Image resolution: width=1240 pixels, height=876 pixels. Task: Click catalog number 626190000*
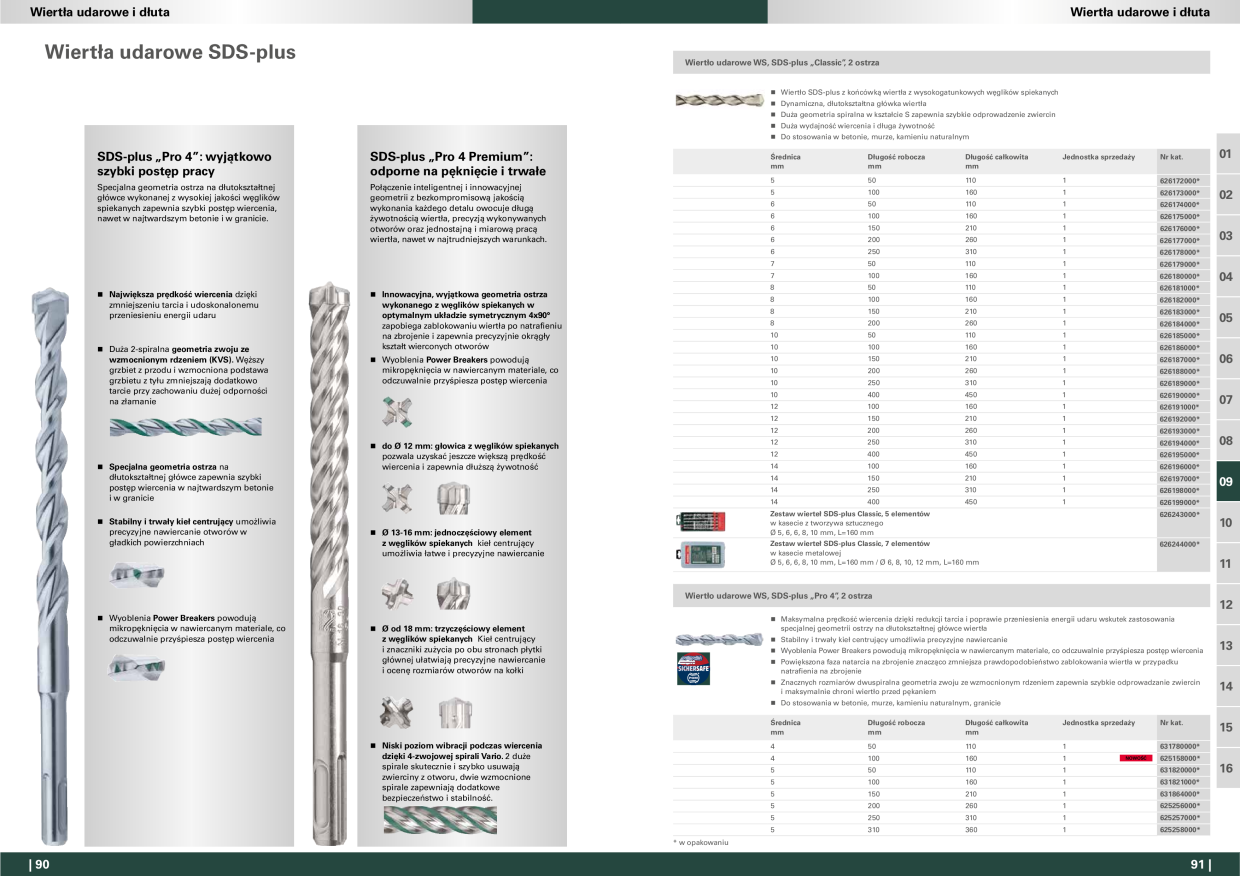[1179, 395]
